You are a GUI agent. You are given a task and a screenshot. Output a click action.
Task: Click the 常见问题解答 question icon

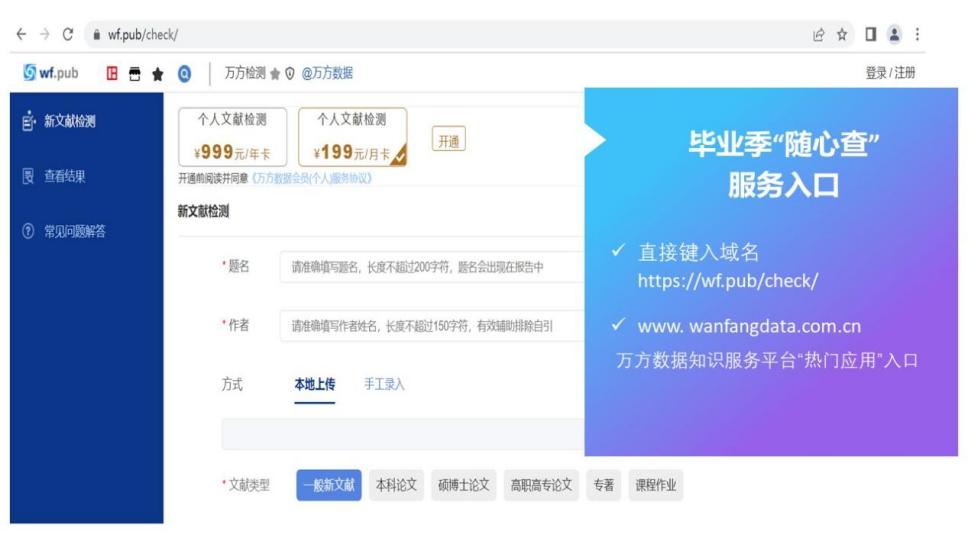click(28, 231)
